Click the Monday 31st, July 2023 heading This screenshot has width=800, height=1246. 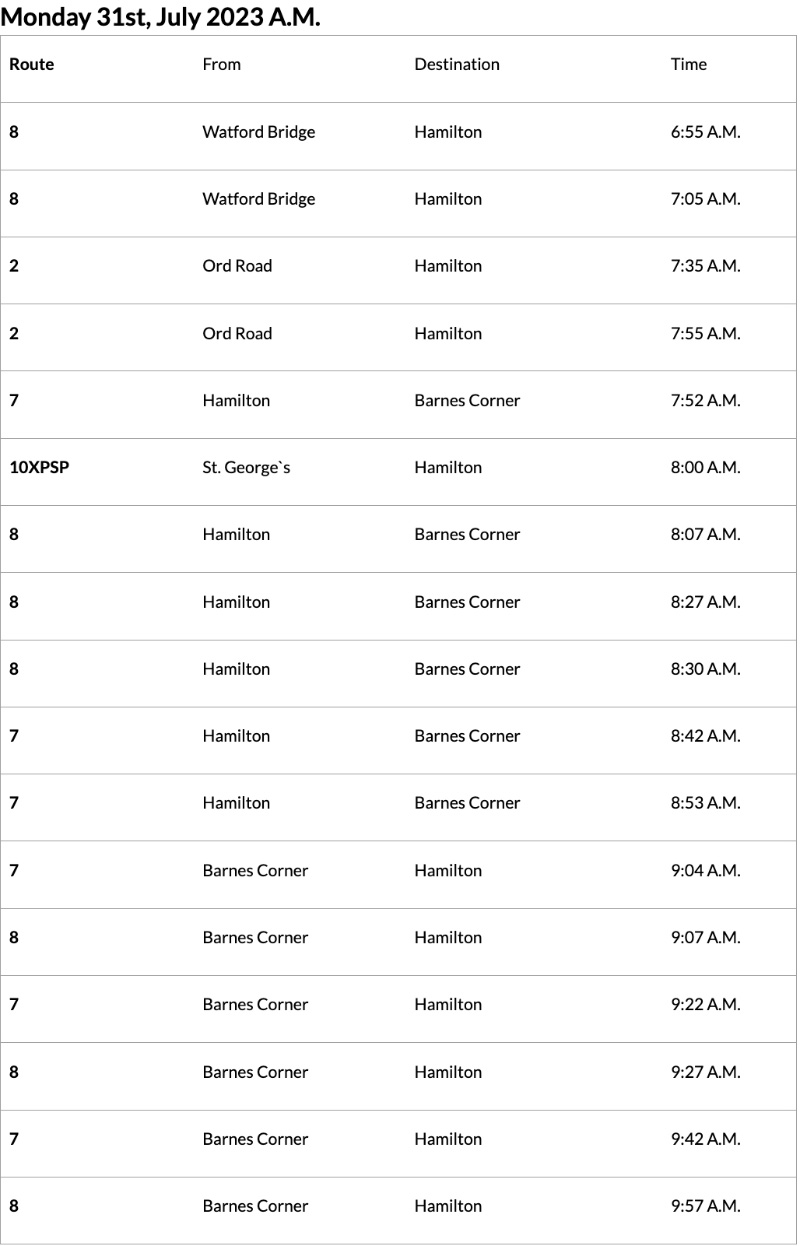[x=161, y=17]
